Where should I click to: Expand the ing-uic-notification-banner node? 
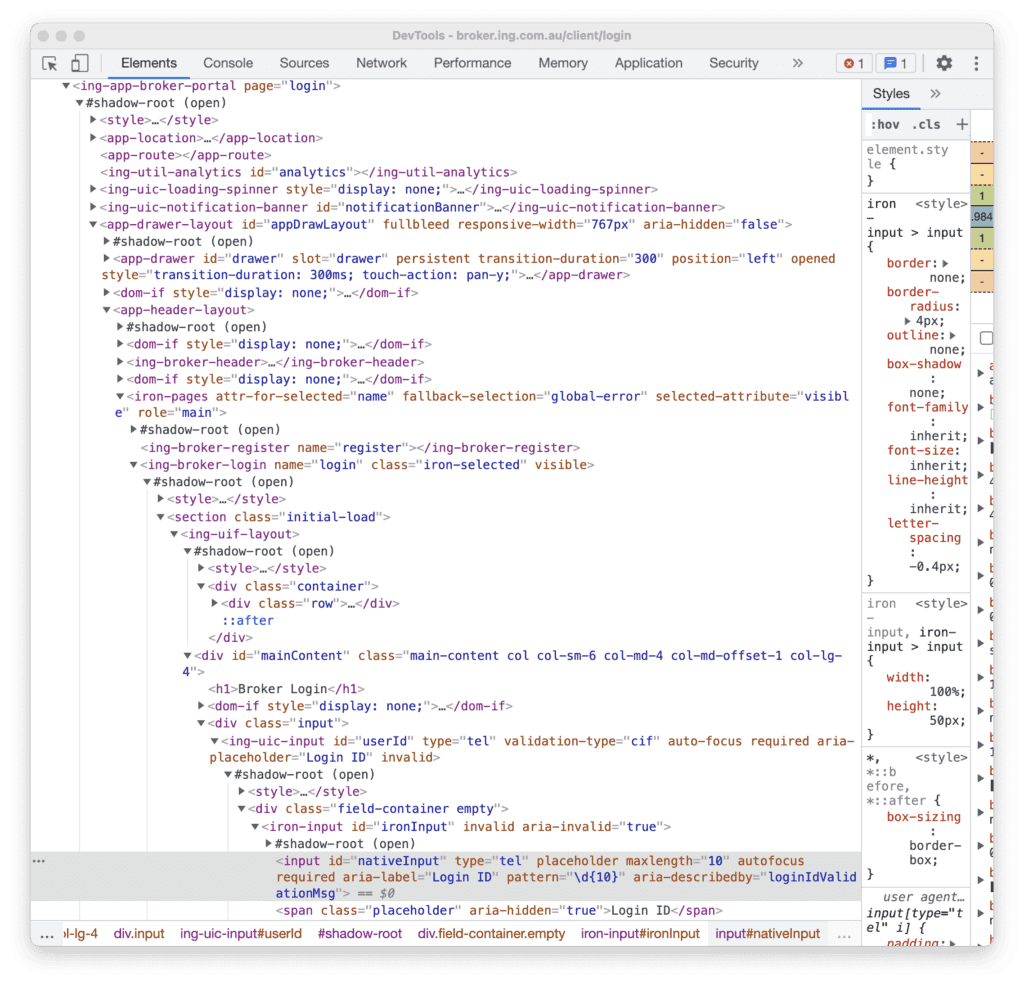93,207
